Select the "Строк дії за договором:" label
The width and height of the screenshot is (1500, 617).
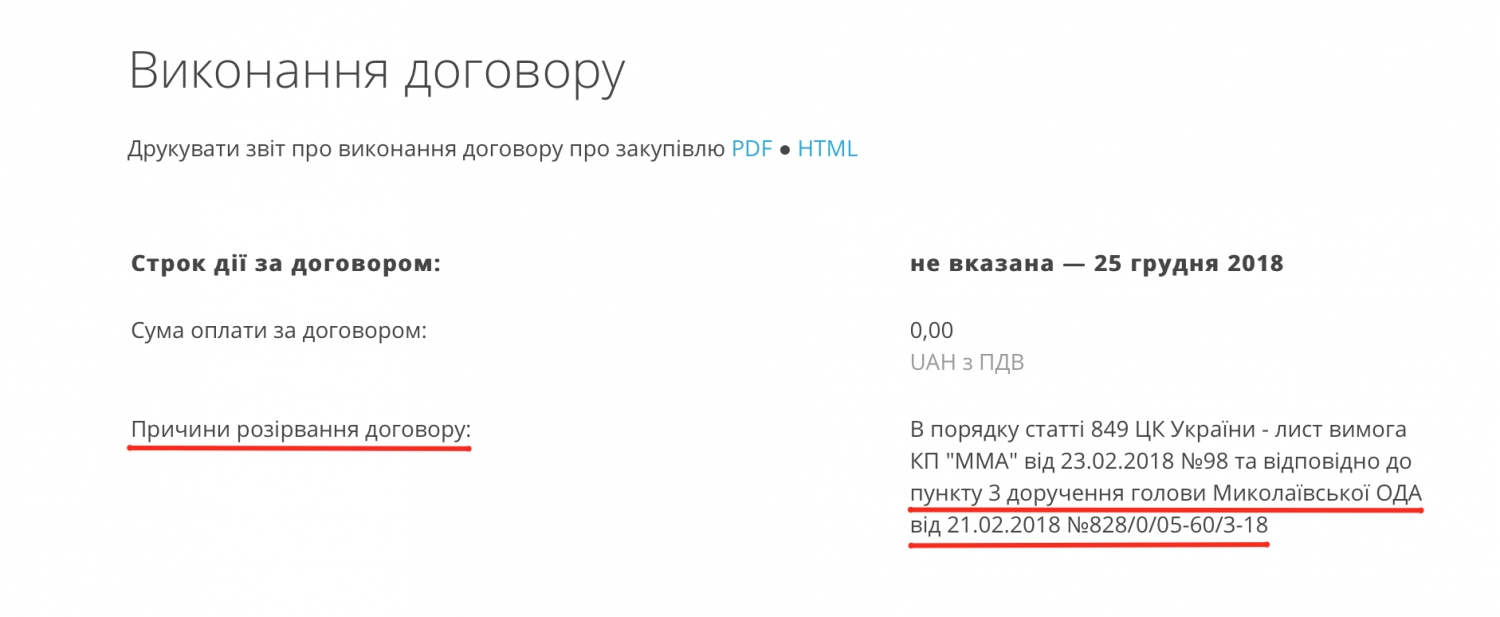coord(286,264)
